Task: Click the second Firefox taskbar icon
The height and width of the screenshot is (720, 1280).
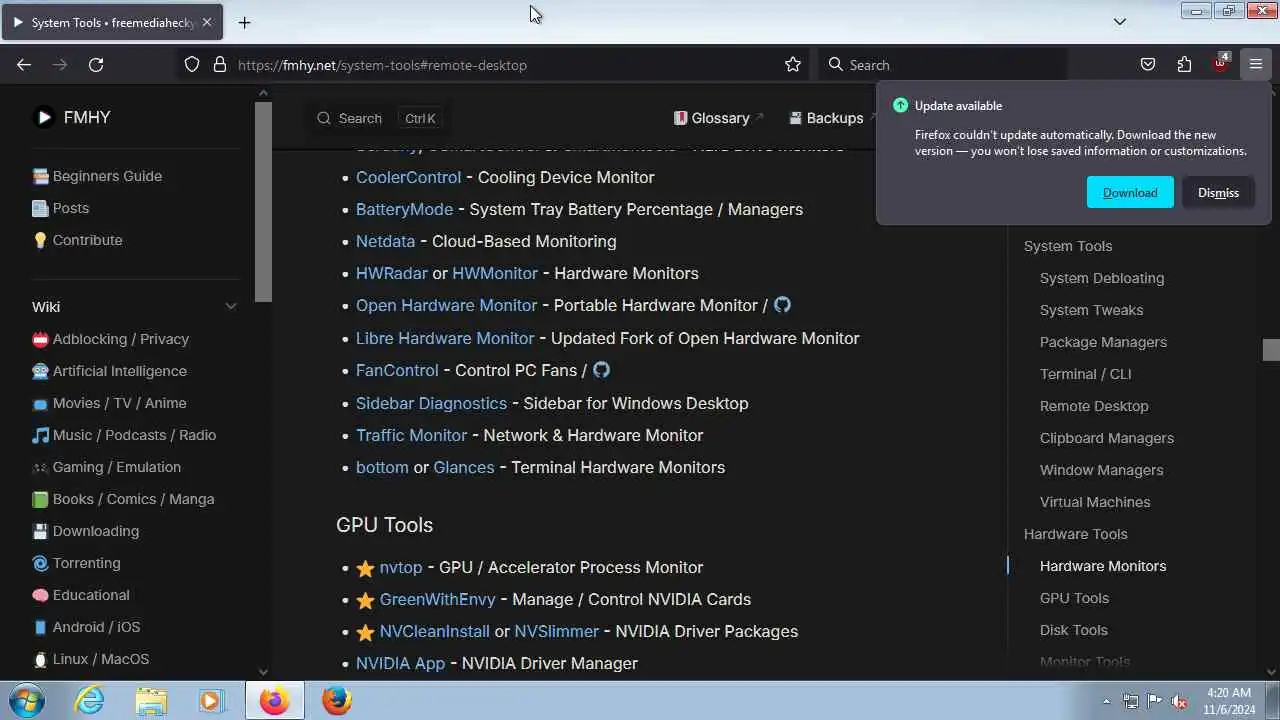Action: pos(337,701)
